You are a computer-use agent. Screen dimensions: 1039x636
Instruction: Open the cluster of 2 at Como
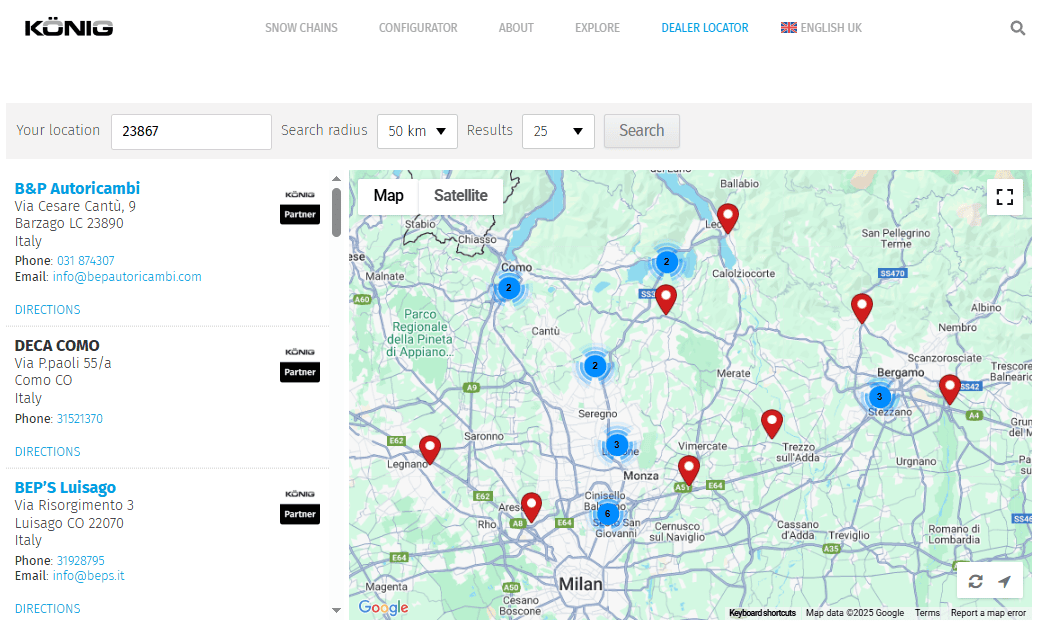click(x=508, y=288)
